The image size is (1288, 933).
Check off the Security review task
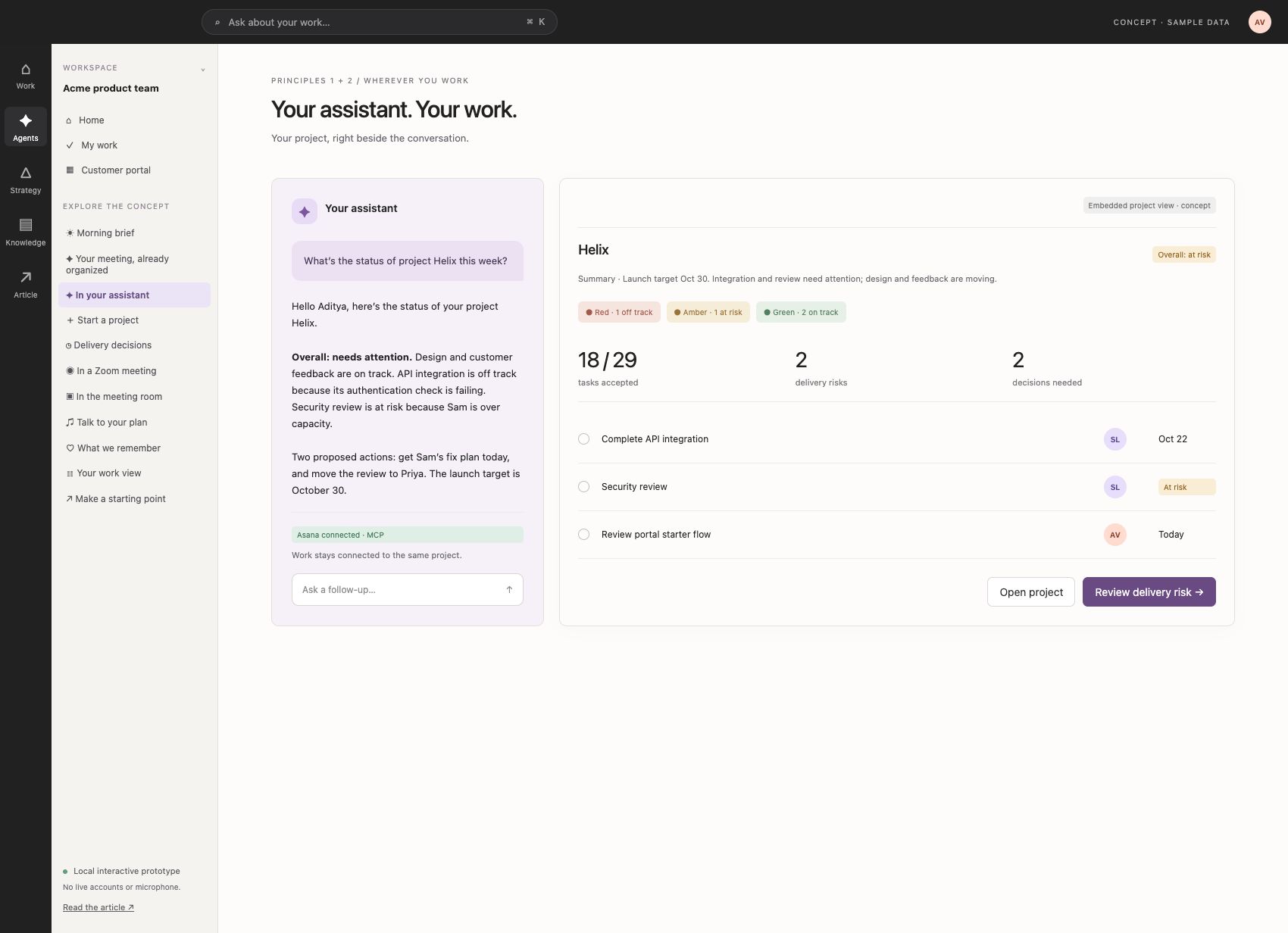[583, 487]
